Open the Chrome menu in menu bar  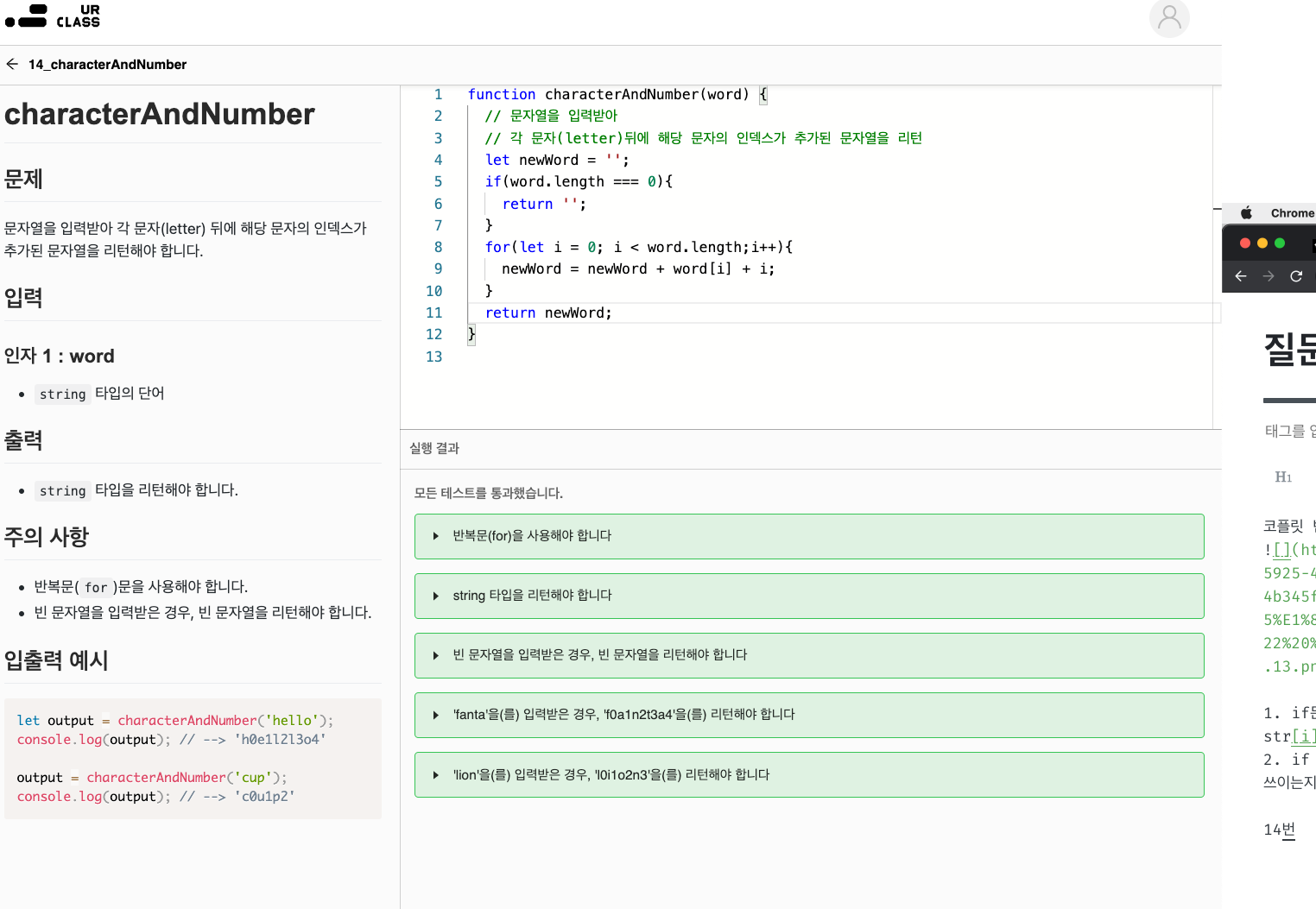[1292, 213]
